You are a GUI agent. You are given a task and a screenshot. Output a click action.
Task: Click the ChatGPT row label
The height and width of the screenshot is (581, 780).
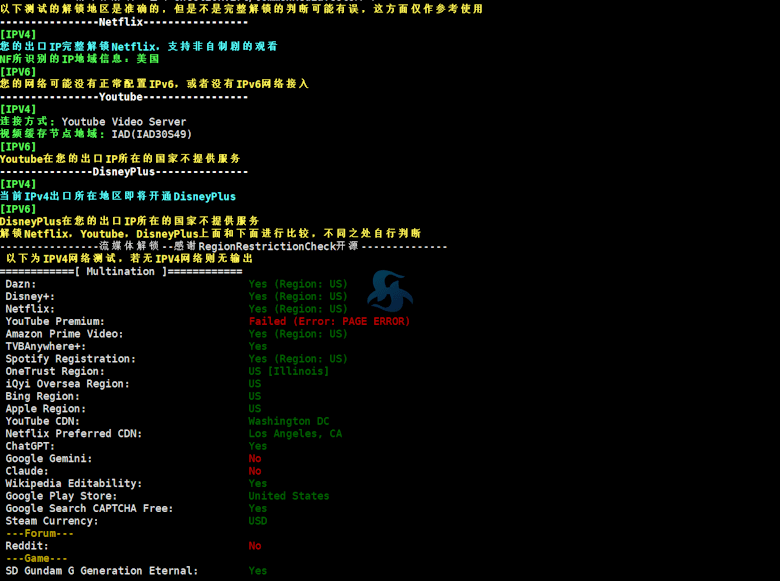30,446
